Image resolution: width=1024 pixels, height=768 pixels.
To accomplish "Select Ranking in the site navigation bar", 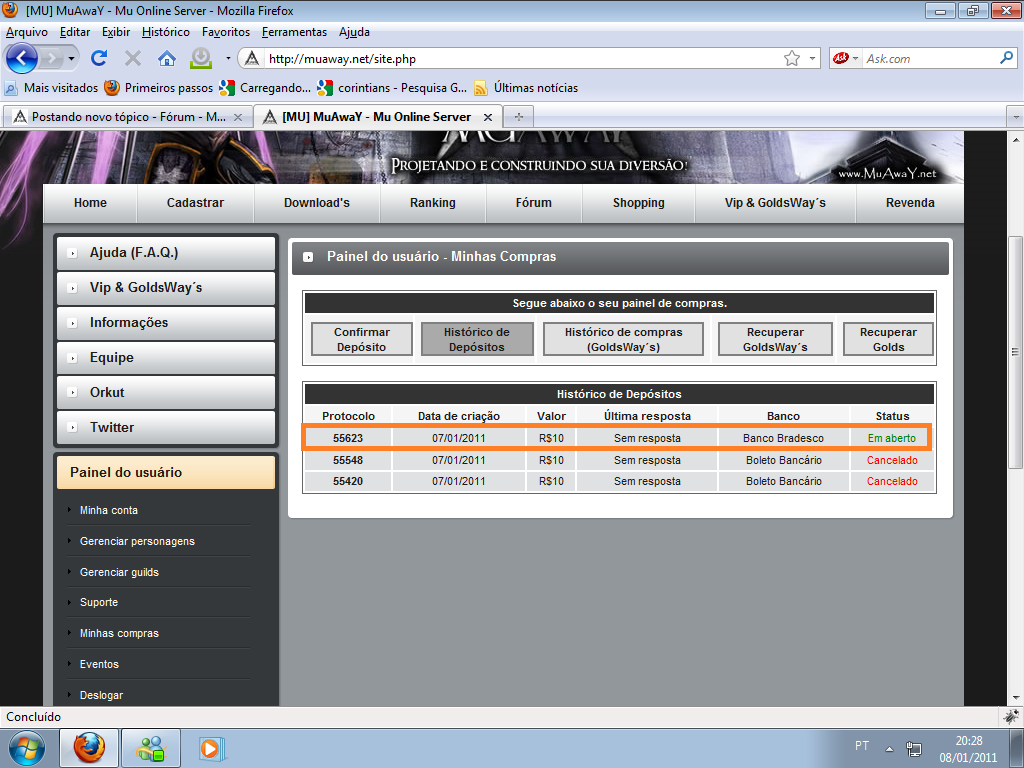I will [432, 203].
